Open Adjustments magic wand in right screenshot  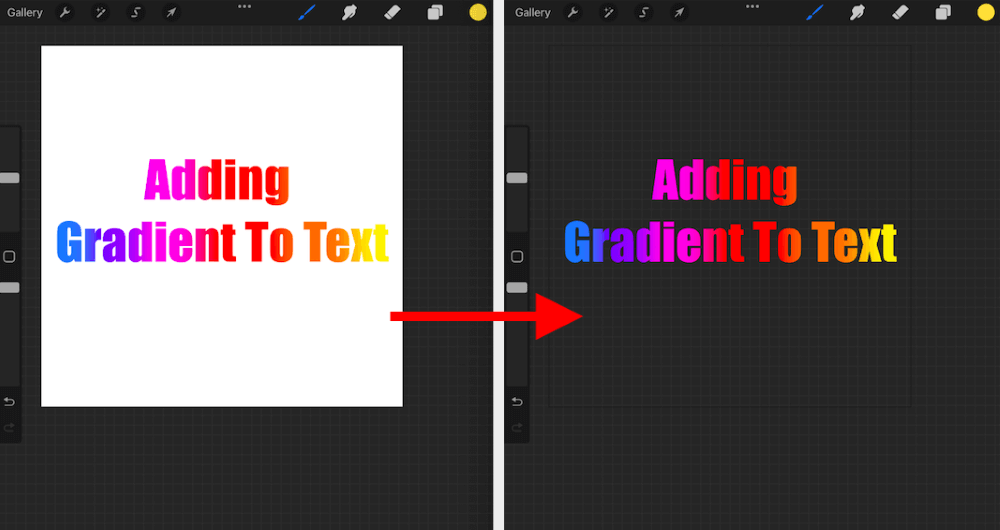(x=608, y=12)
